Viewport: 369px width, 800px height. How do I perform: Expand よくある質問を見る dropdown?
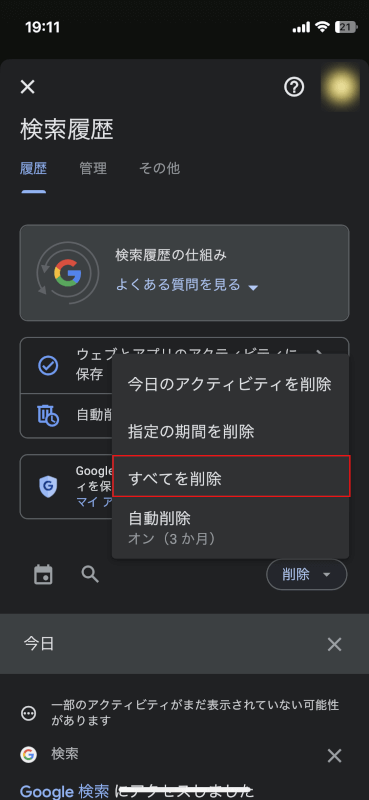[x=187, y=285]
